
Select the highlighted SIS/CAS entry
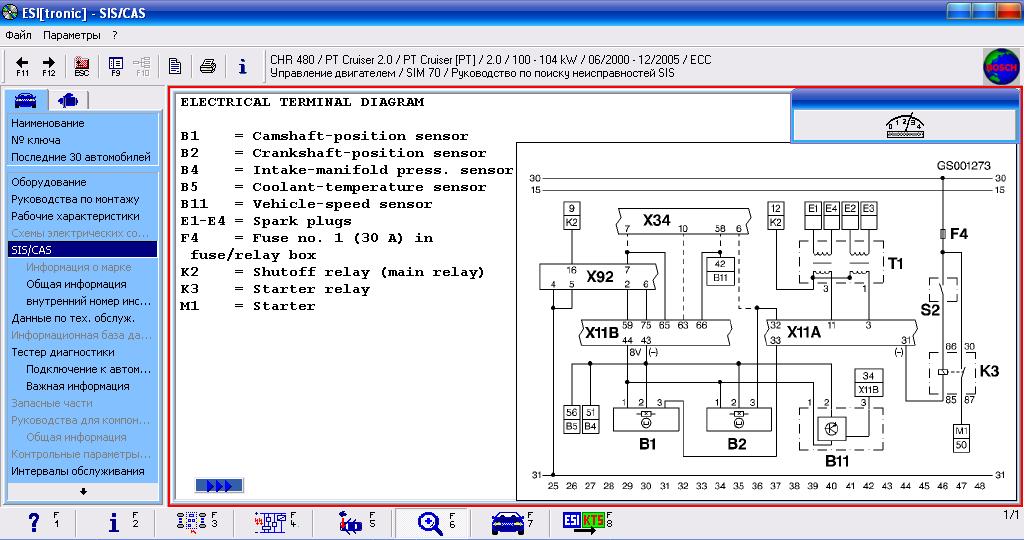[x=82, y=249]
